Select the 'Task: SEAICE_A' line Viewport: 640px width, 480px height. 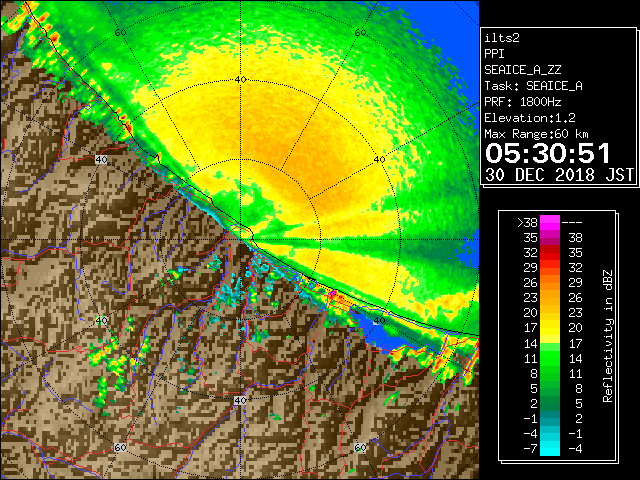[x=533, y=86]
